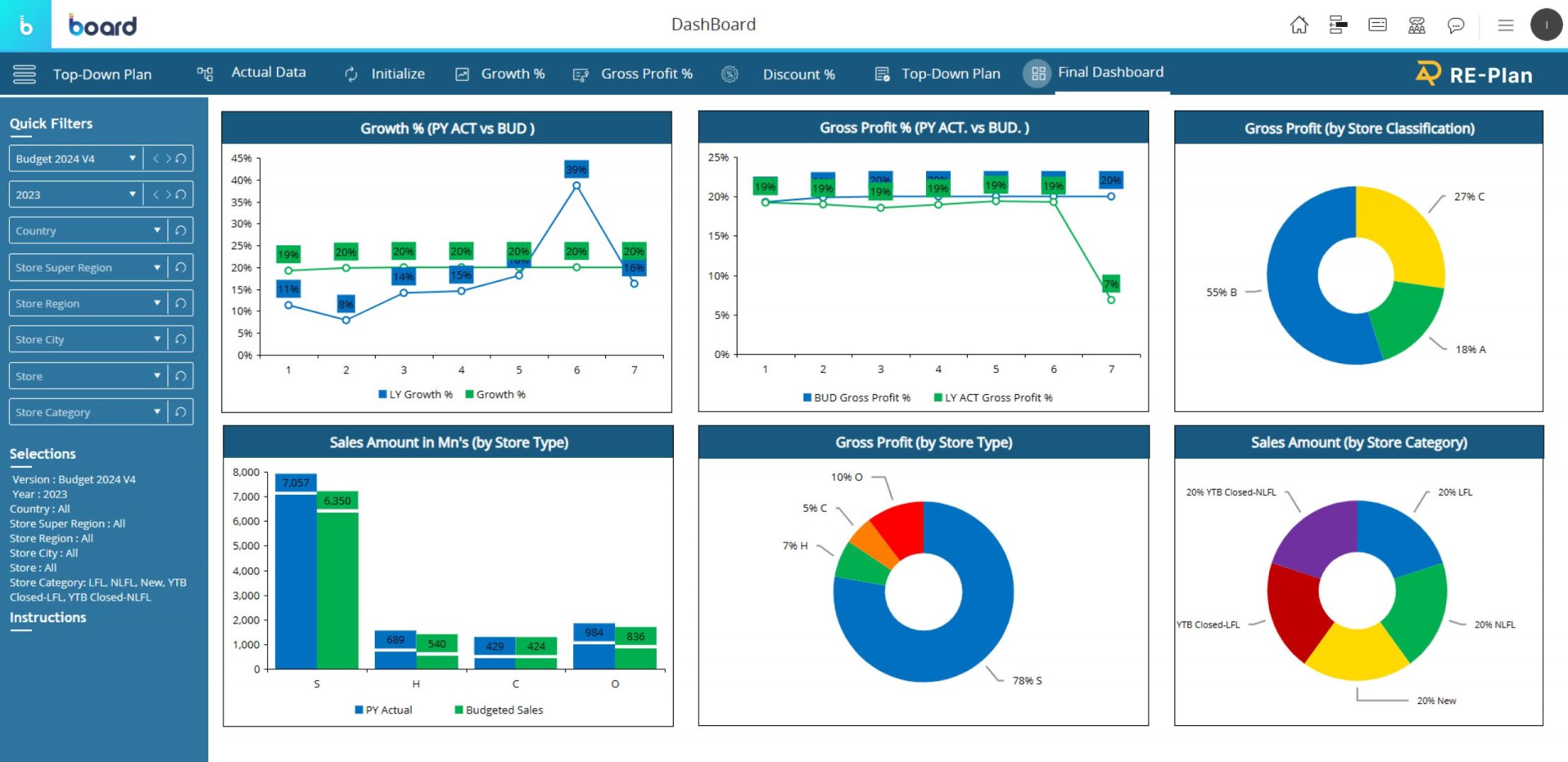Reset the Country filter
This screenshot has height=762, width=1568.
click(181, 230)
